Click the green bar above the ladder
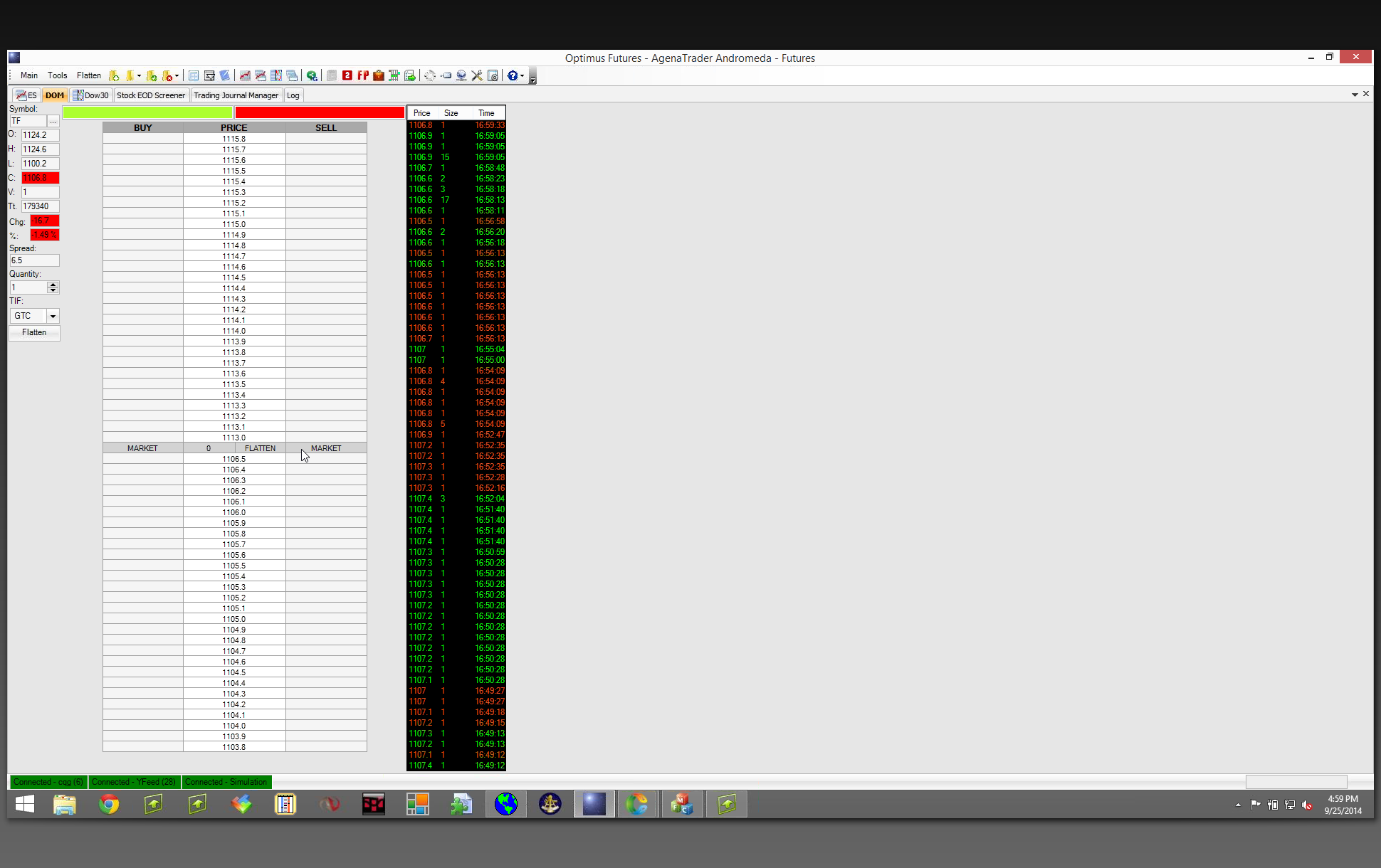Viewport: 1381px width, 868px height. click(147, 112)
